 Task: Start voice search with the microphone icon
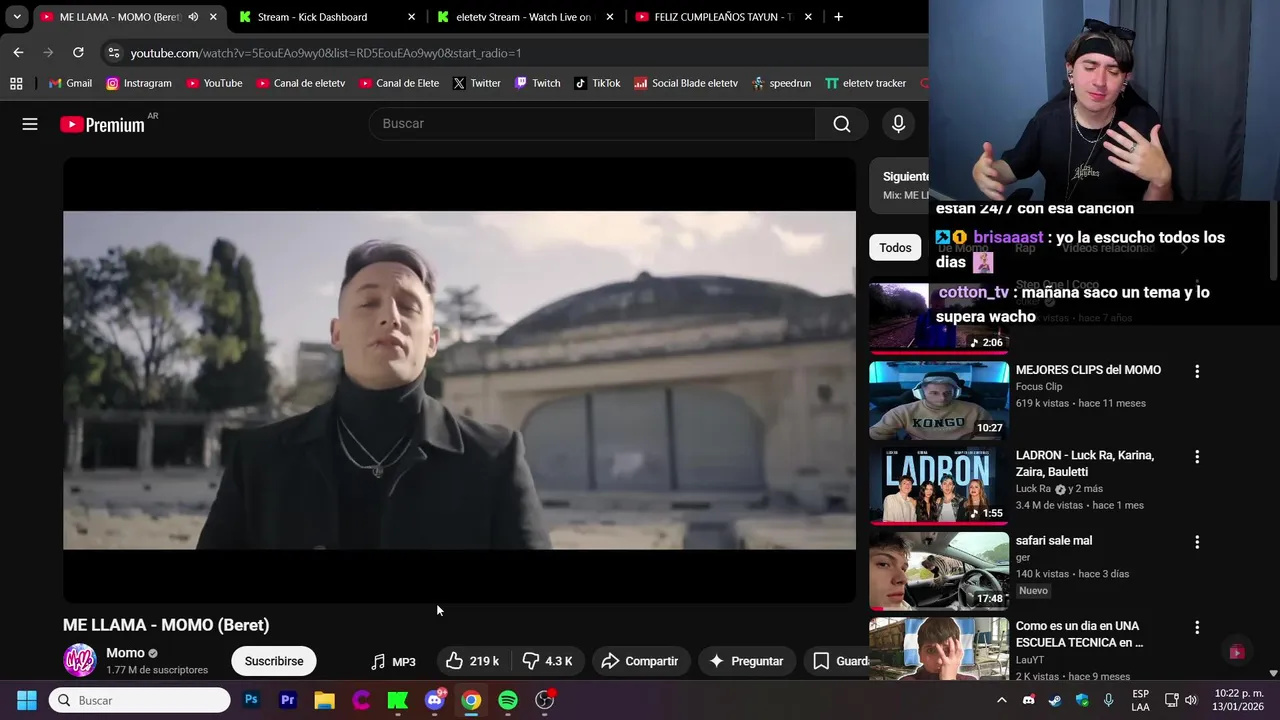[898, 124]
